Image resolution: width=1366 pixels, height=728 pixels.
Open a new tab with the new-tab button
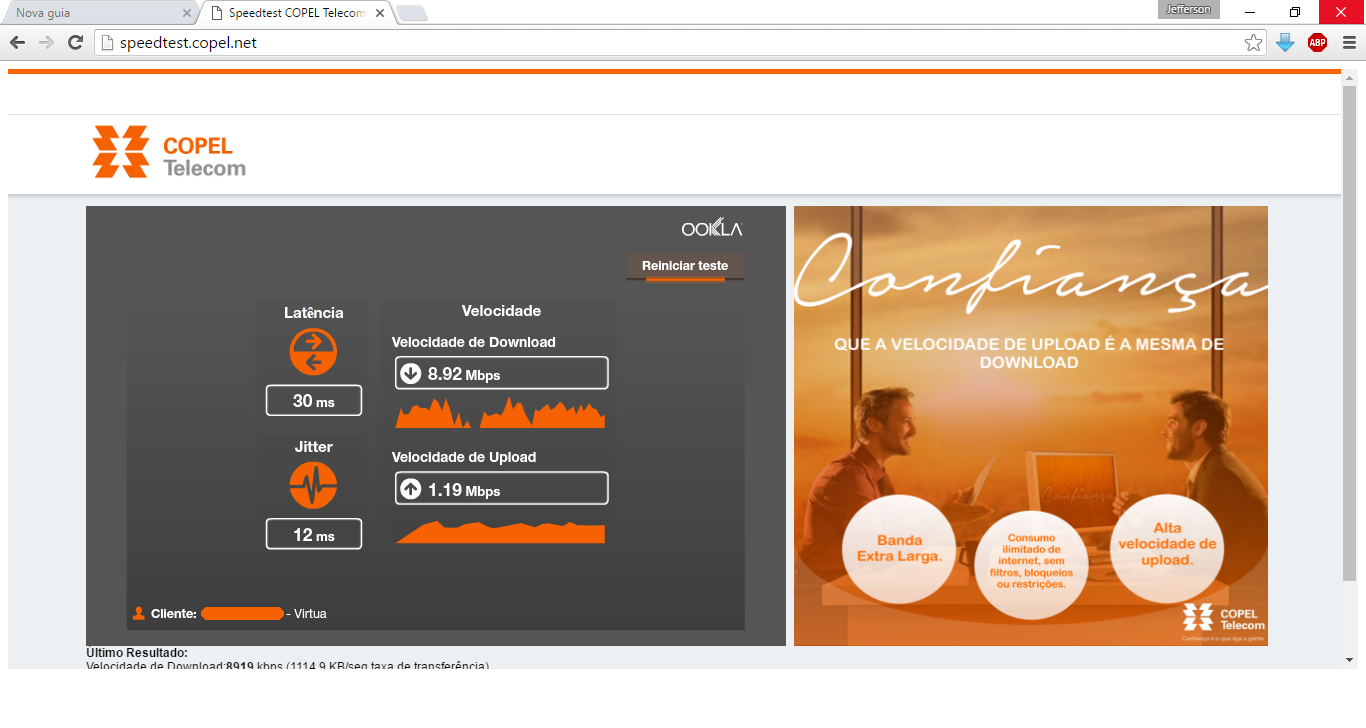[x=412, y=14]
